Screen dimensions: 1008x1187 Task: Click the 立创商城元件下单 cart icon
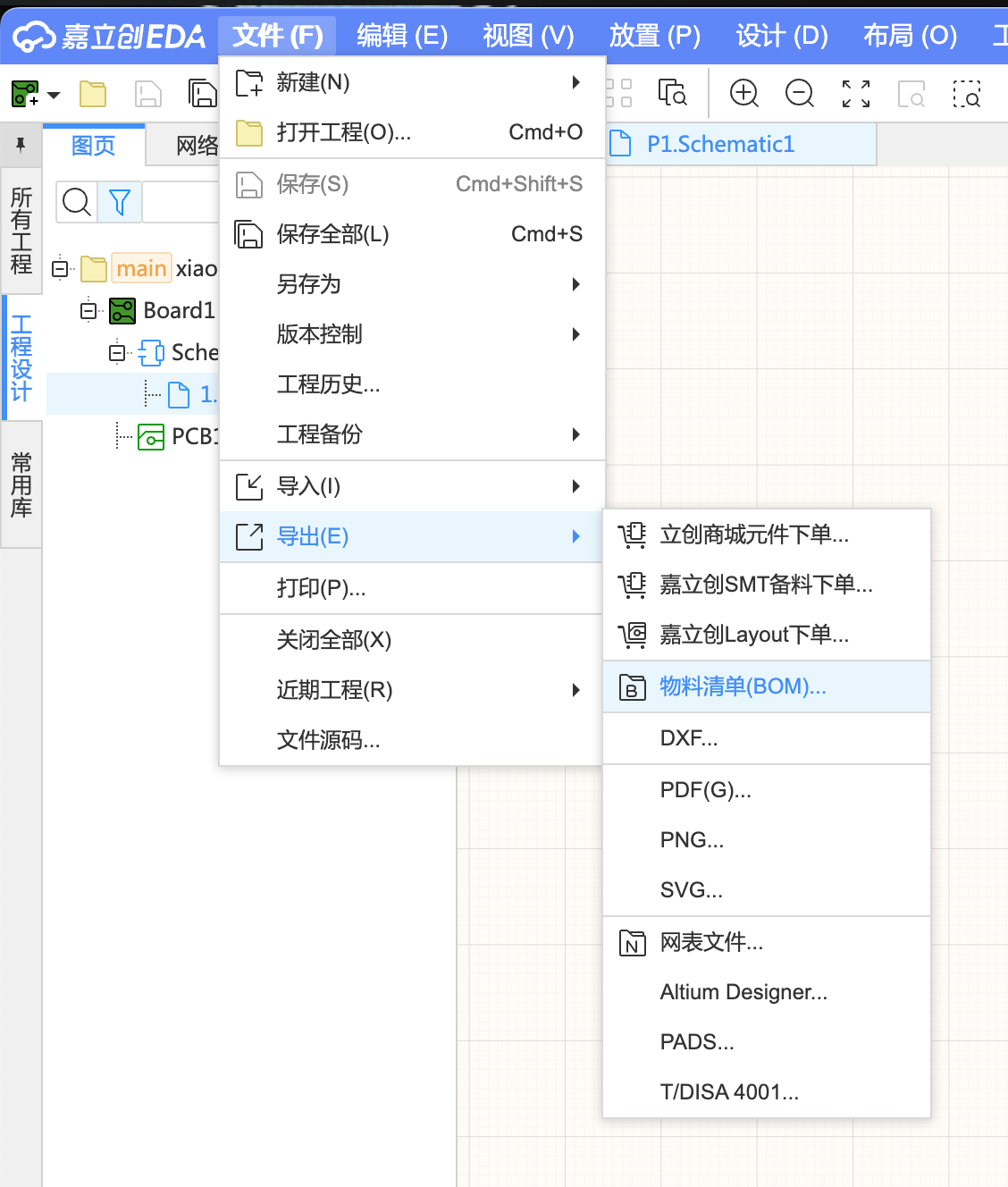click(632, 535)
